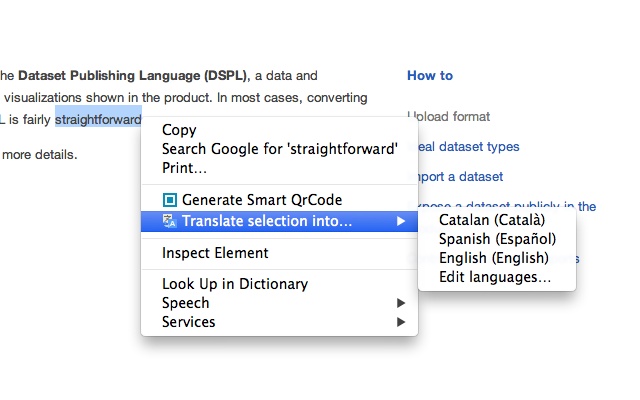
Task: Select Print... in the context menu
Action: (184, 168)
